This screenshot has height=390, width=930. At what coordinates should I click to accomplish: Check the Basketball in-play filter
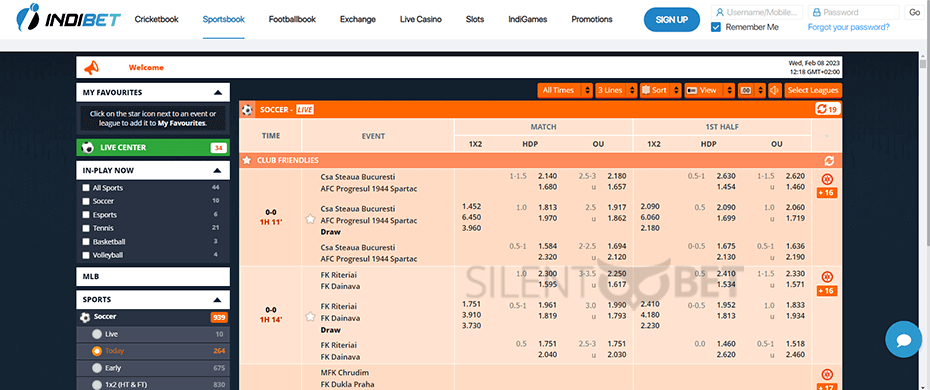86,242
